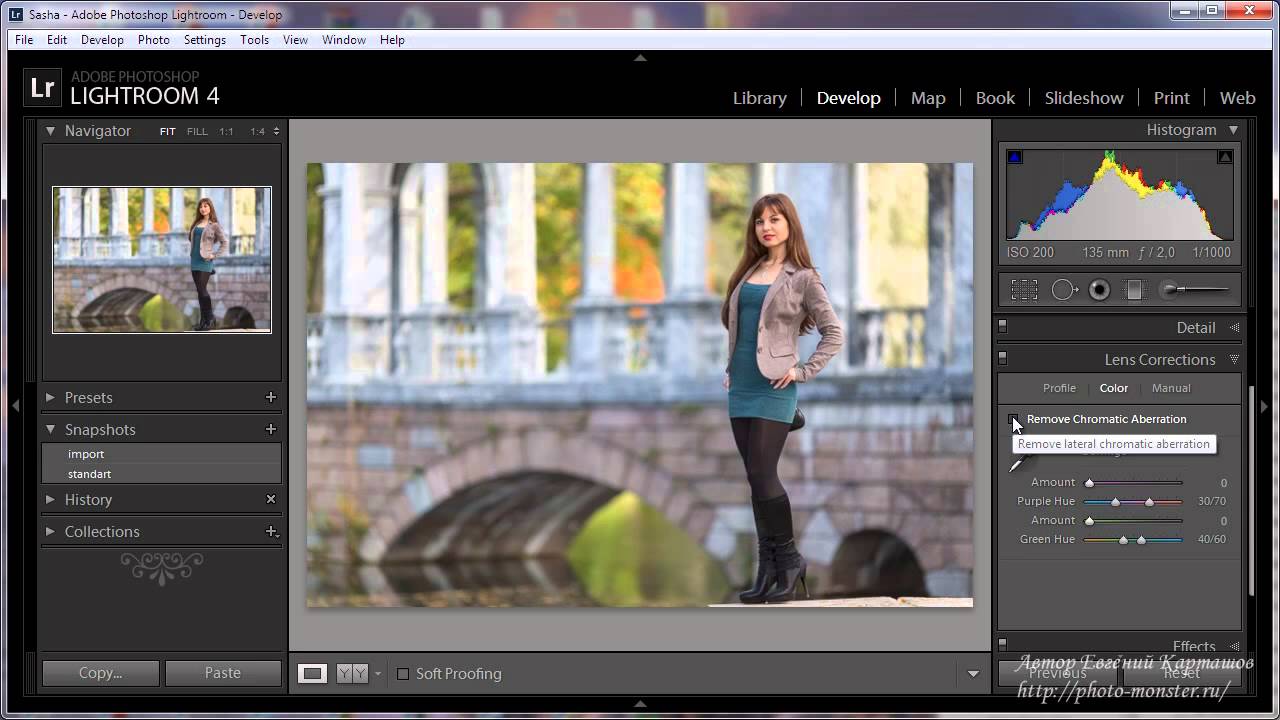The image size is (1280, 720).
Task: Expand the Detail panel
Action: (1234, 327)
